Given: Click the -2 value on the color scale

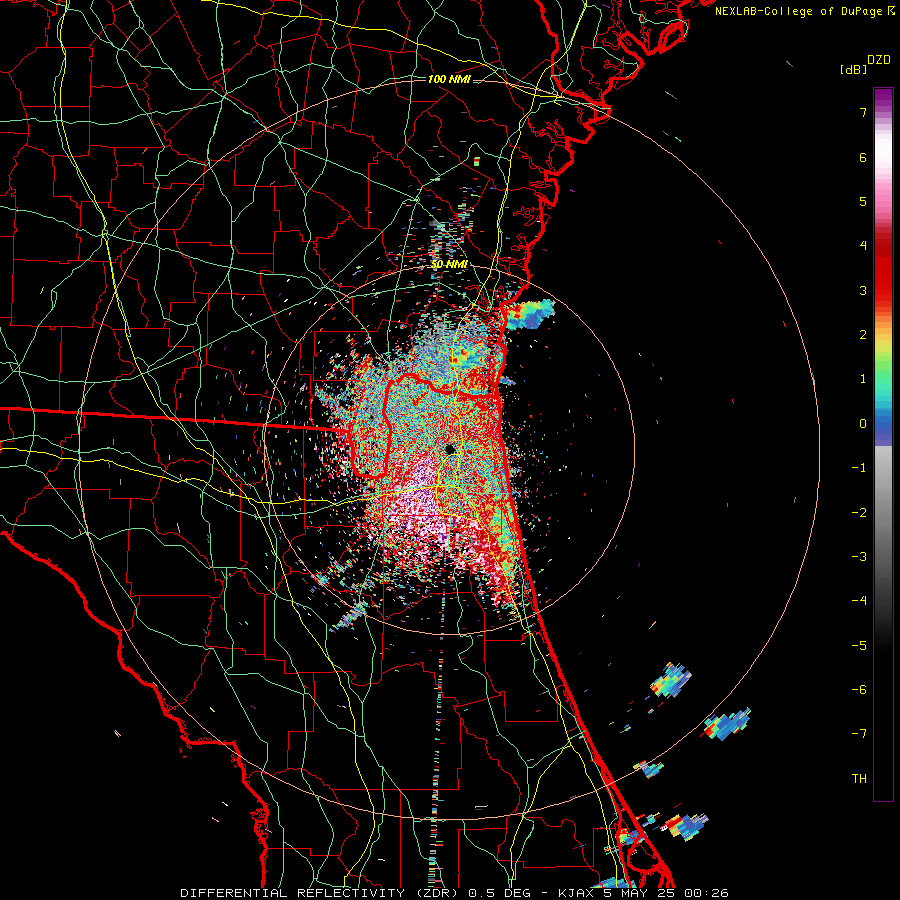Looking at the screenshot, I should pos(859,513).
